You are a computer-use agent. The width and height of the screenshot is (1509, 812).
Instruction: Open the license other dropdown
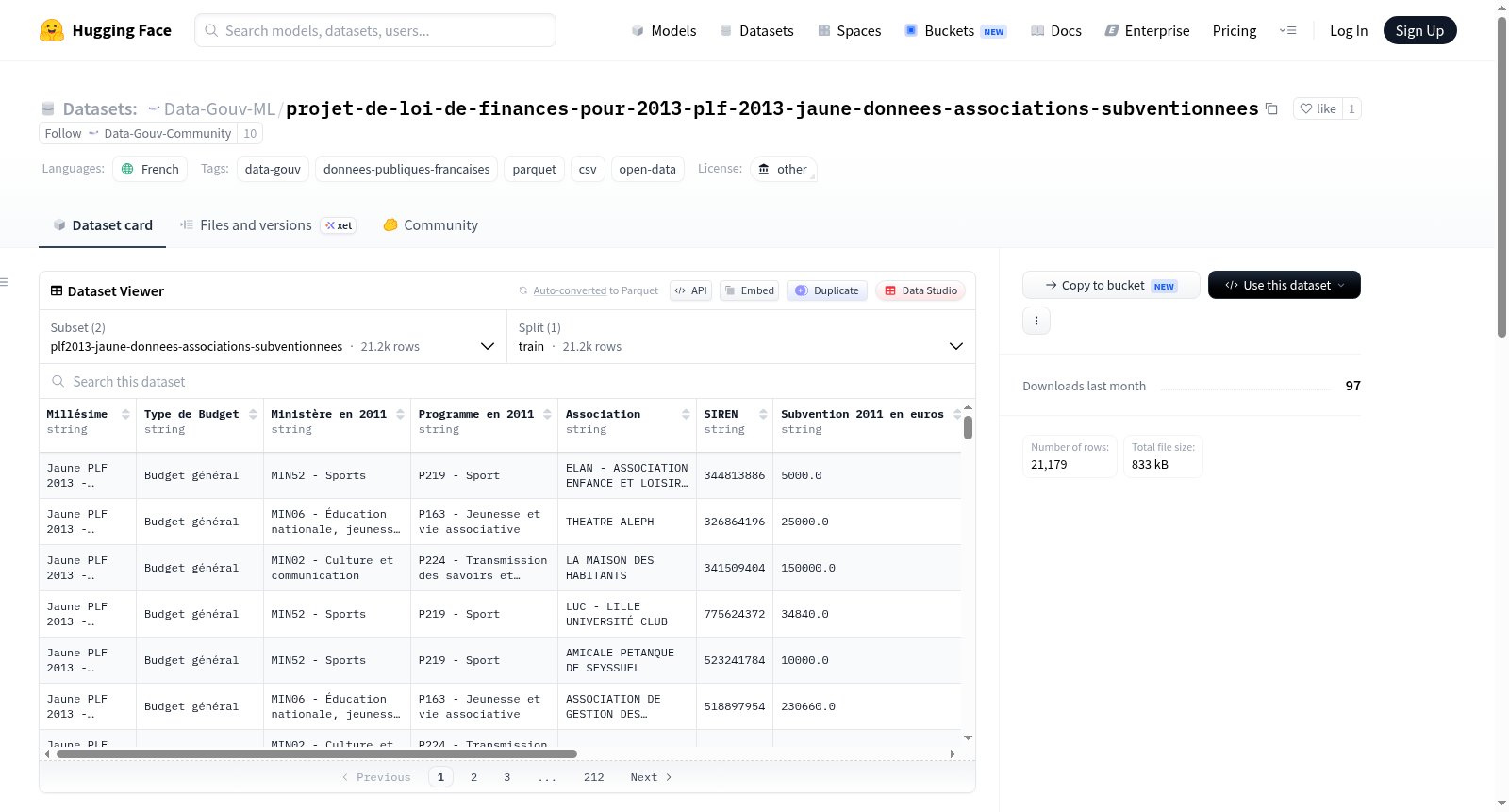[784, 169]
